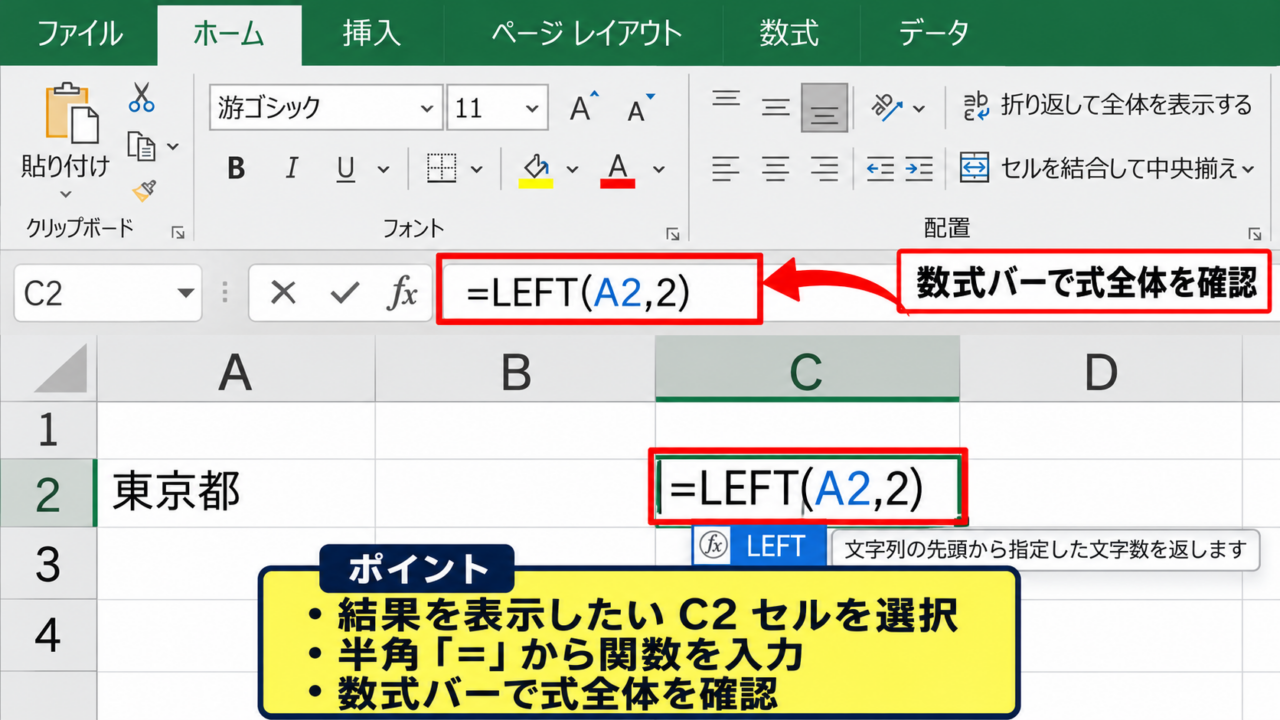Click cell A2 containing 東京都
Viewport: 1280px width, 720px height.
[x=236, y=493]
